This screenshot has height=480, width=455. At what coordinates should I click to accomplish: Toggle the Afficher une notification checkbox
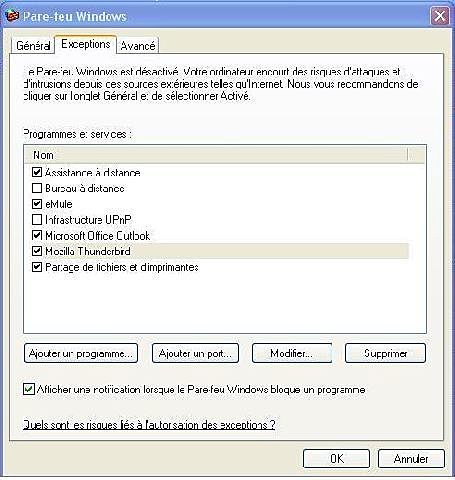[x=29, y=389]
